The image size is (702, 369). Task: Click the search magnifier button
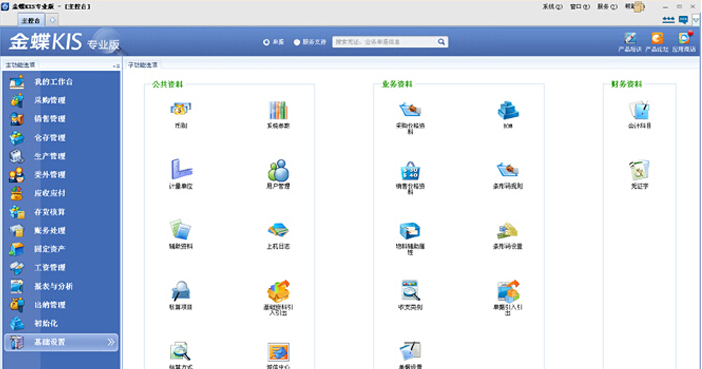click(441, 42)
